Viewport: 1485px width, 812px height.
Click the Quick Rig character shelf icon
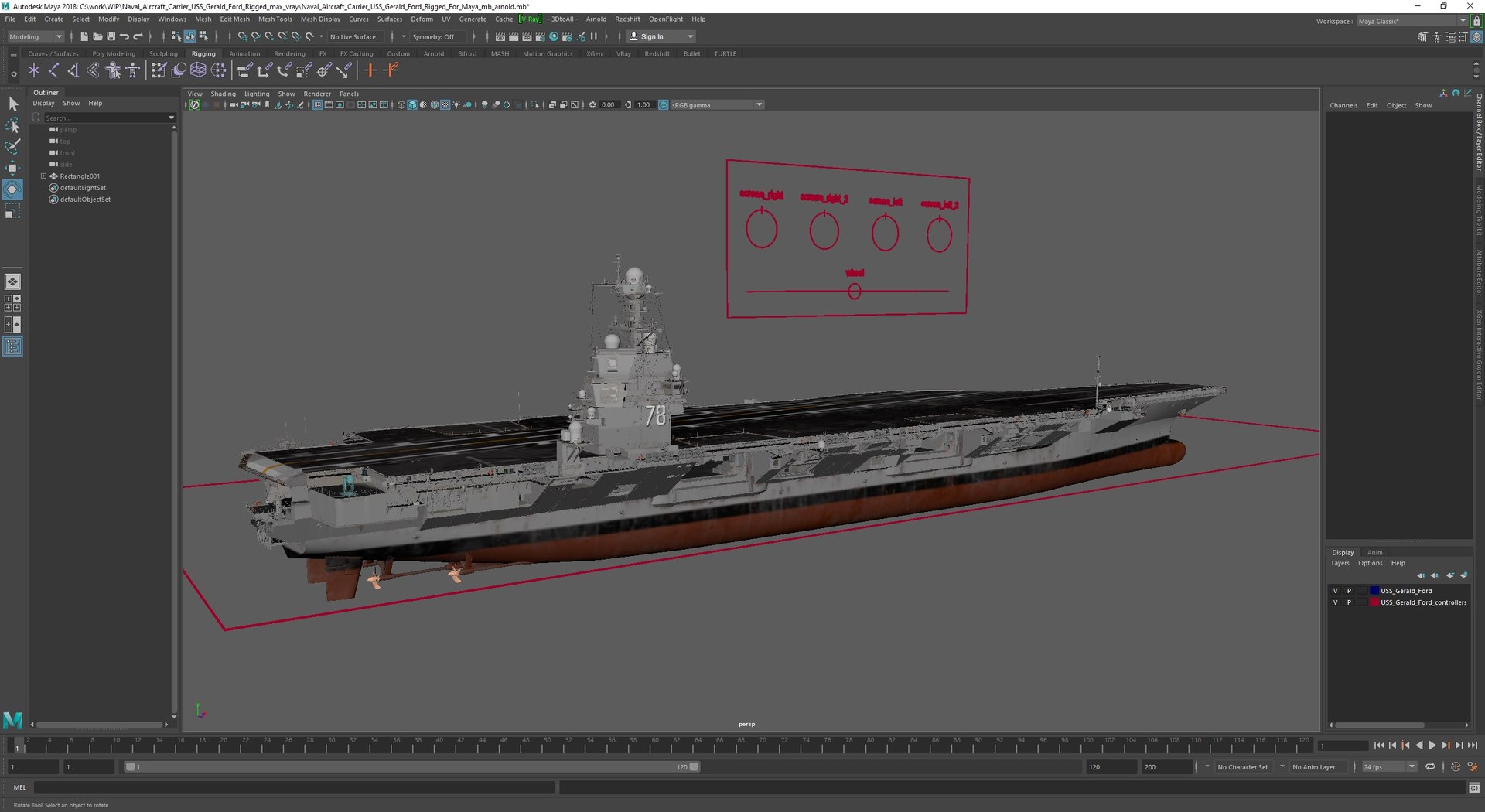(114, 70)
